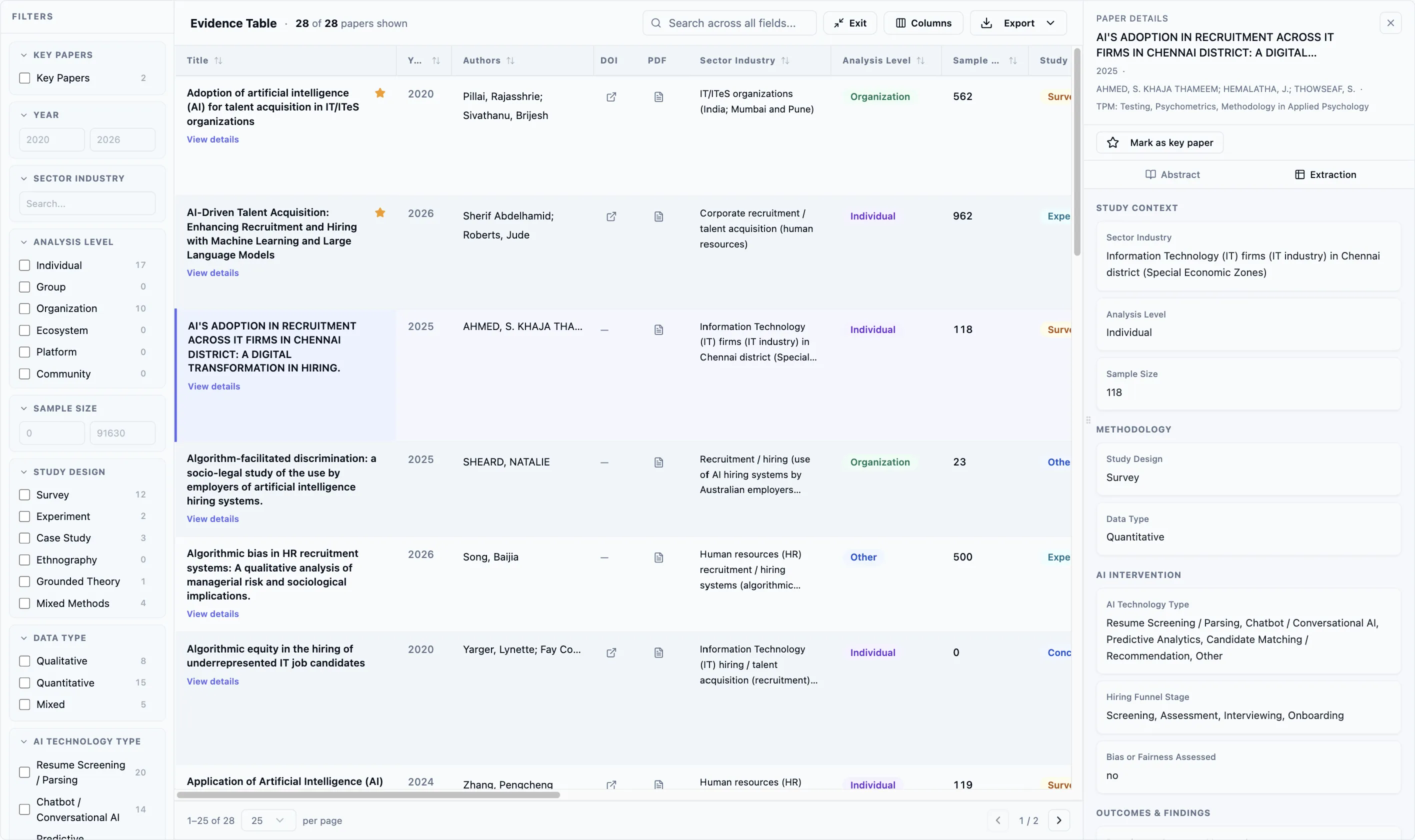Image resolution: width=1415 pixels, height=840 pixels.
Task: View details of Algorithmic equity paper
Action: click(213, 681)
